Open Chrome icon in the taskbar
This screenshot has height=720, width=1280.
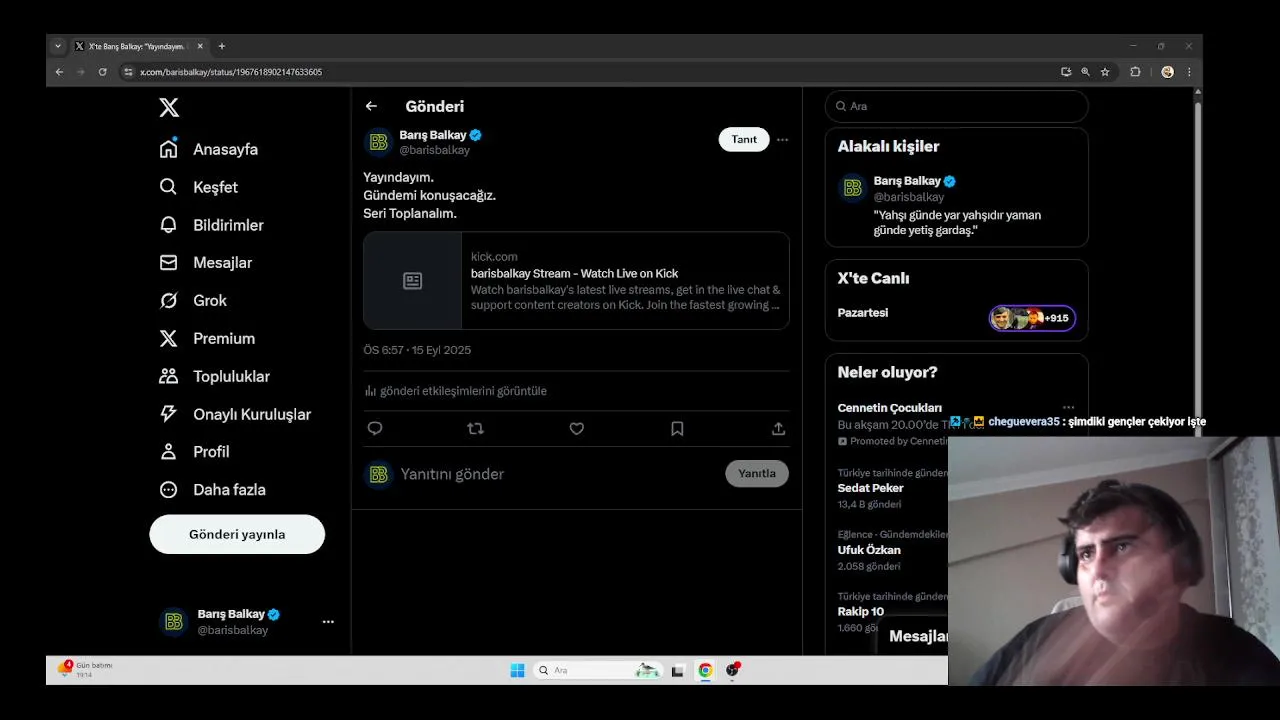705,670
